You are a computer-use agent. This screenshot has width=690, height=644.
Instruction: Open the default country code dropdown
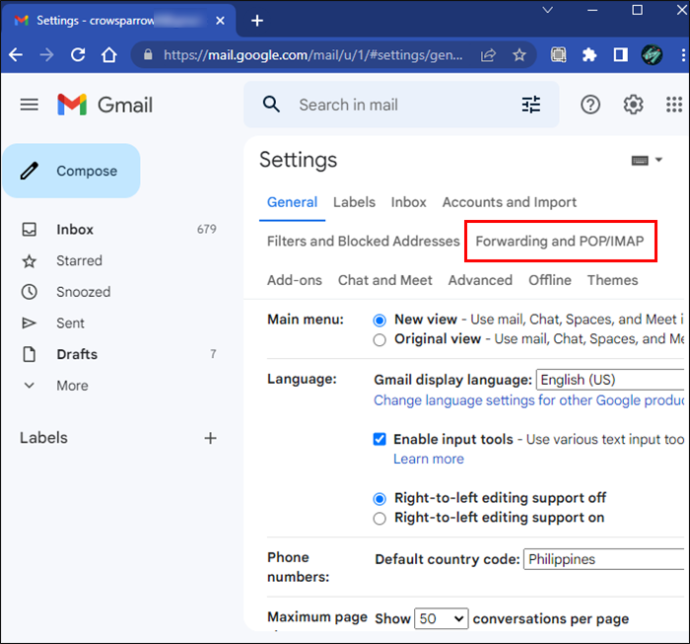[x=604, y=559]
